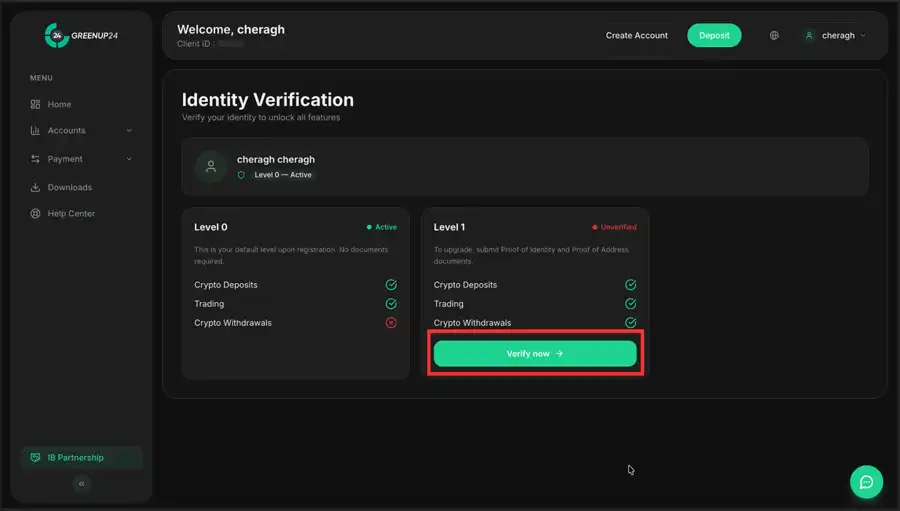Click Level 1 Crypto Deposits check icon

pyautogui.click(x=630, y=285)
